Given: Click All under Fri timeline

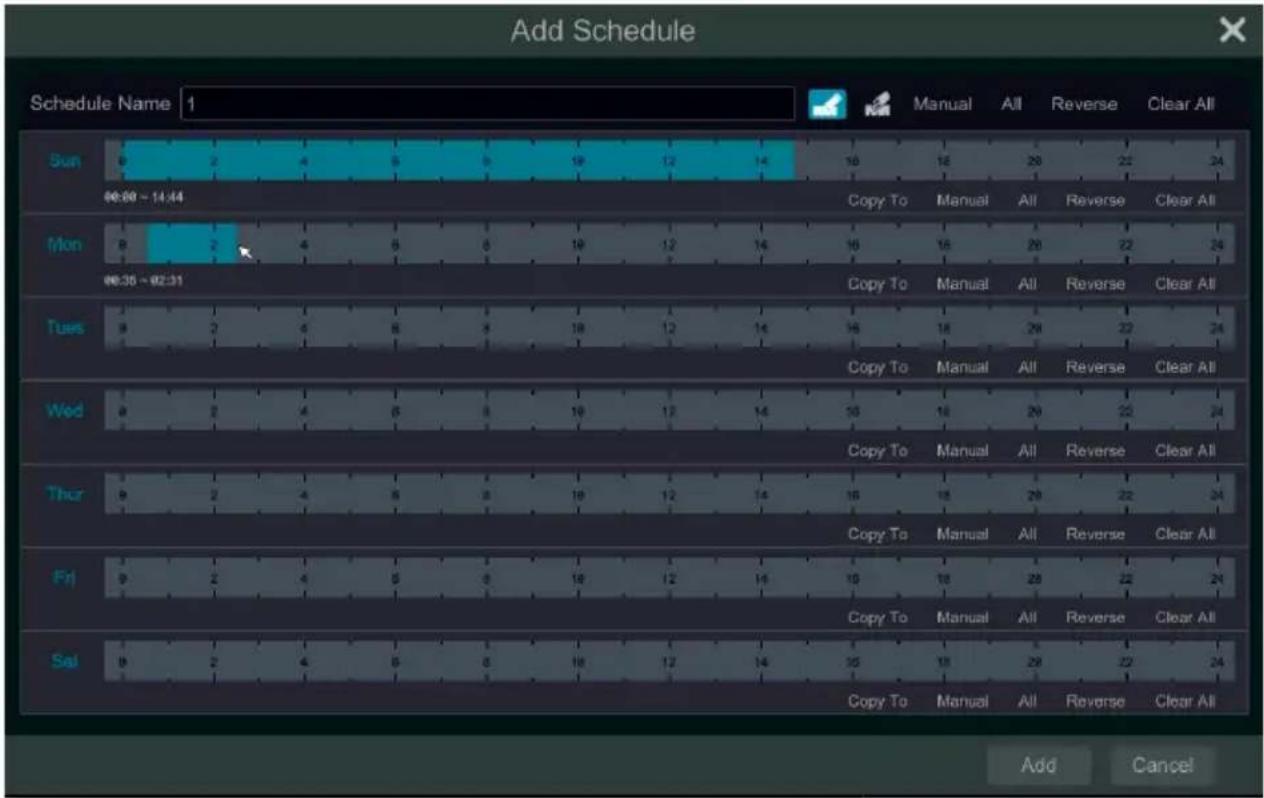Looking at the screenshot, I should (1026, 618).
